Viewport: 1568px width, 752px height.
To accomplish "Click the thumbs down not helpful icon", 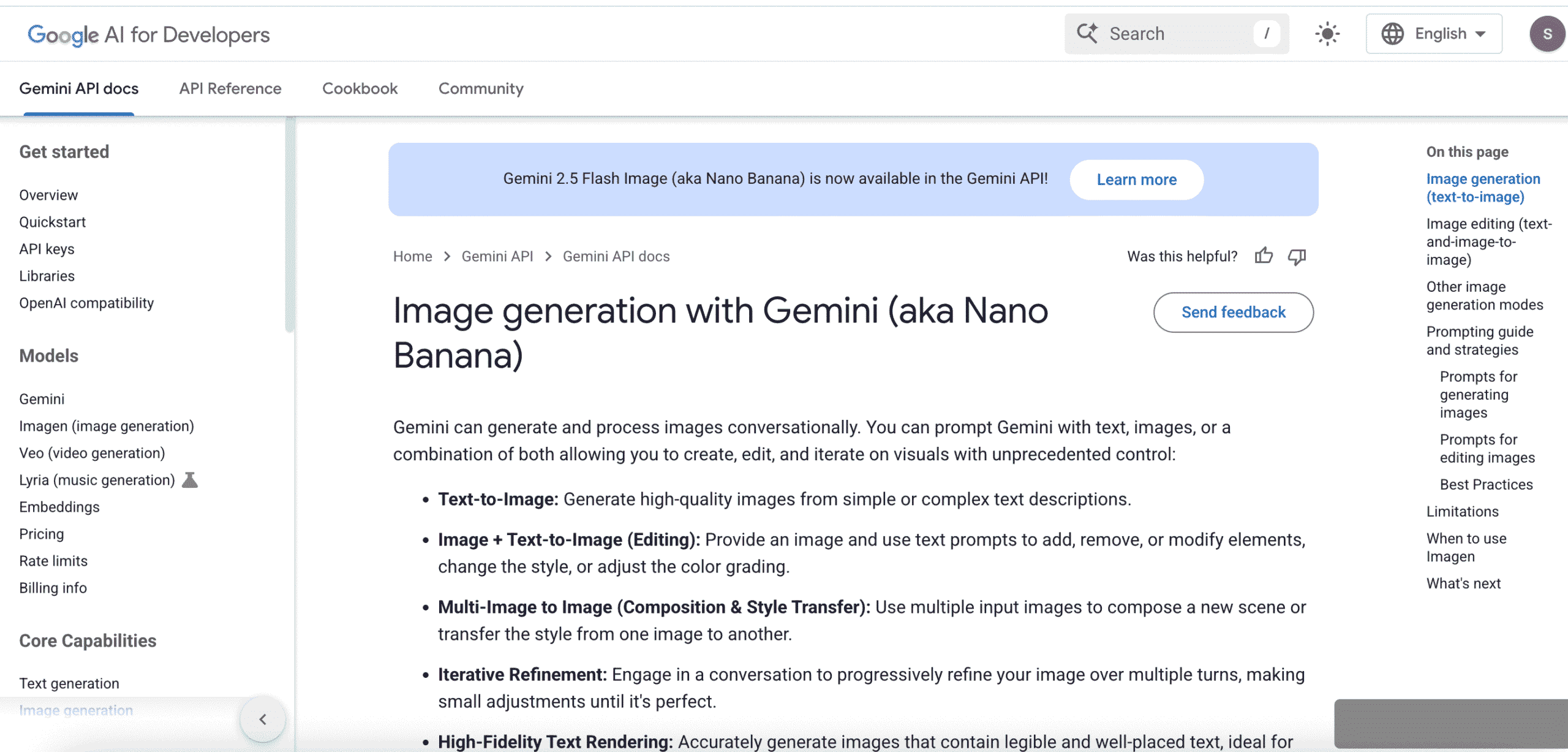I will pyautogui.click(x=1297, y=256).
